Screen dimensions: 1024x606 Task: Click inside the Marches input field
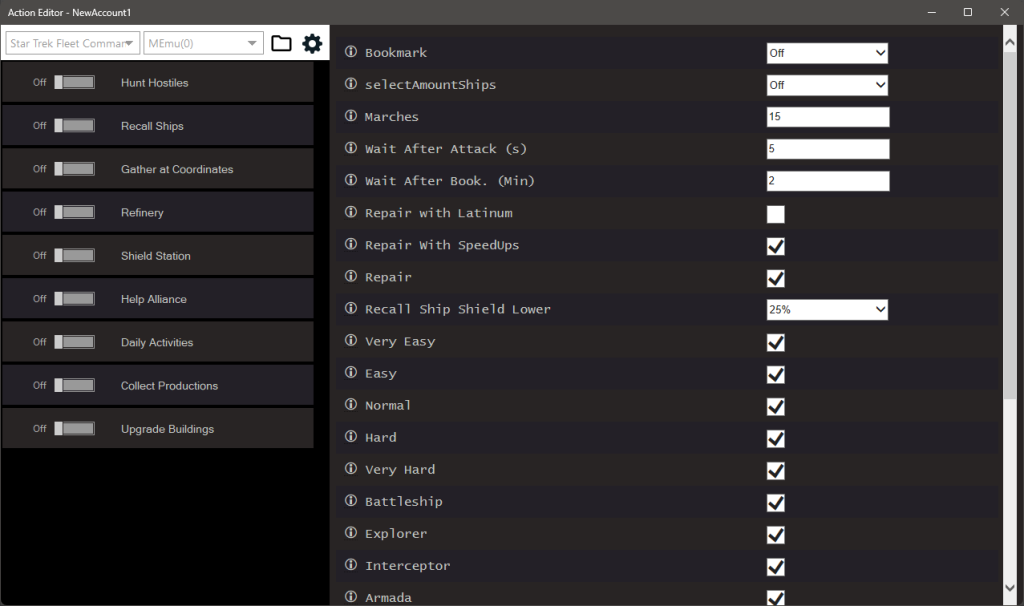[827, 116]
